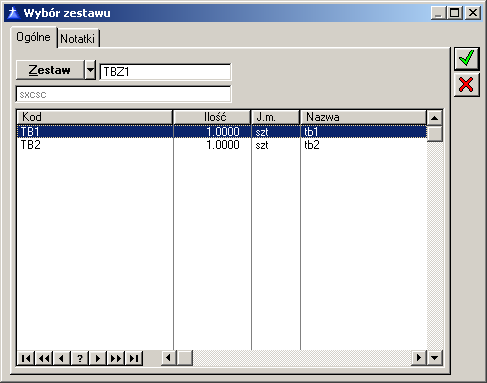Click the TBZ1 code input field
Screen dimensions: 487x383
(165, 72)
